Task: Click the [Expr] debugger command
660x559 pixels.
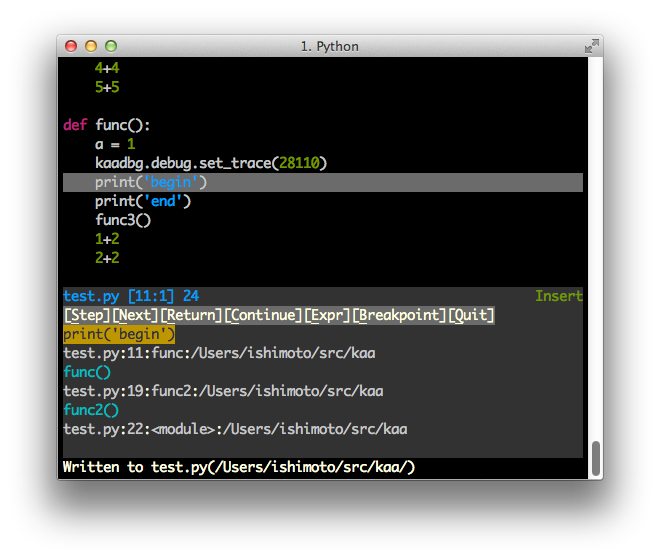Action: [327, 315]
